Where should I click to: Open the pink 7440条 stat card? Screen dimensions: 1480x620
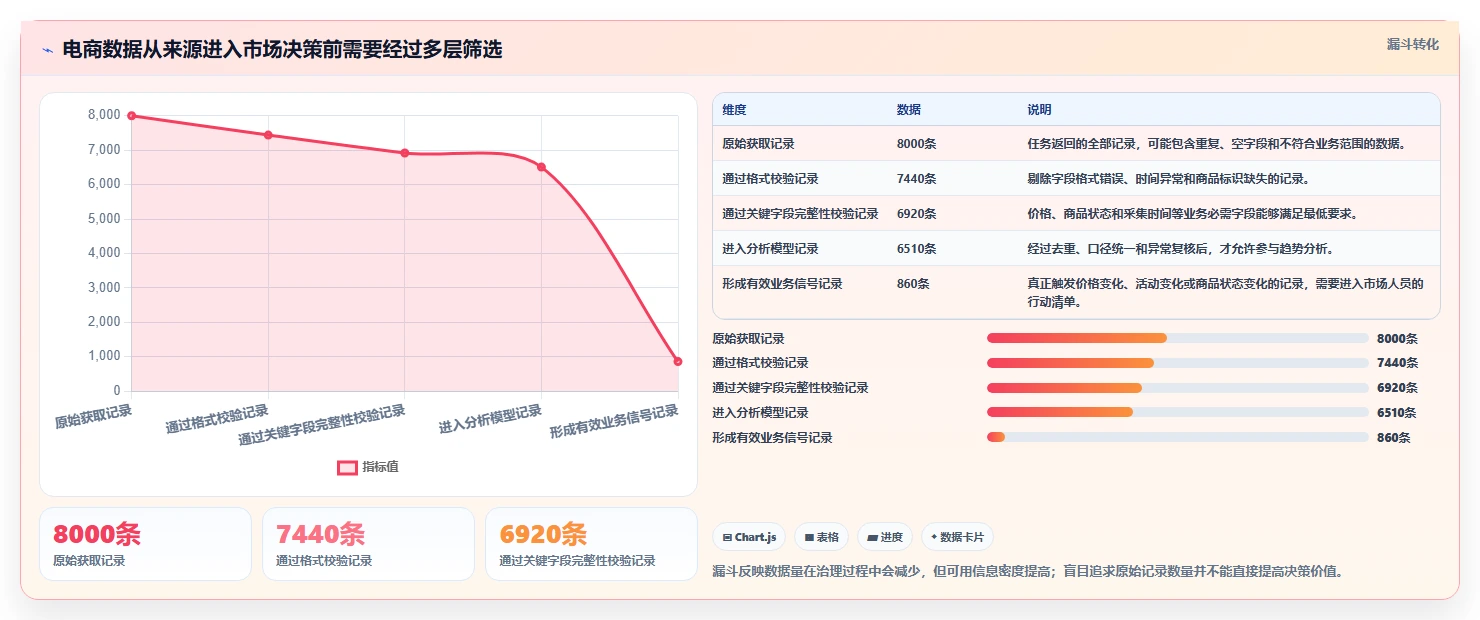tap(368, 544)
